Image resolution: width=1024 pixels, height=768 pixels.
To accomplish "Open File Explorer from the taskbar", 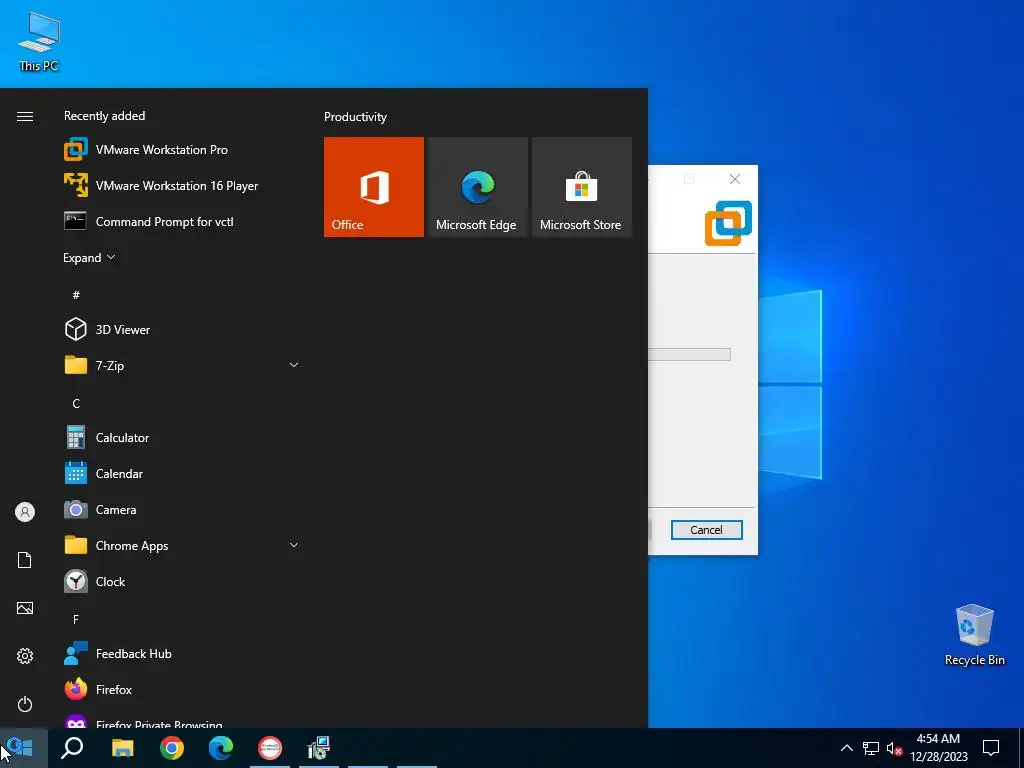I will point(122,748).
